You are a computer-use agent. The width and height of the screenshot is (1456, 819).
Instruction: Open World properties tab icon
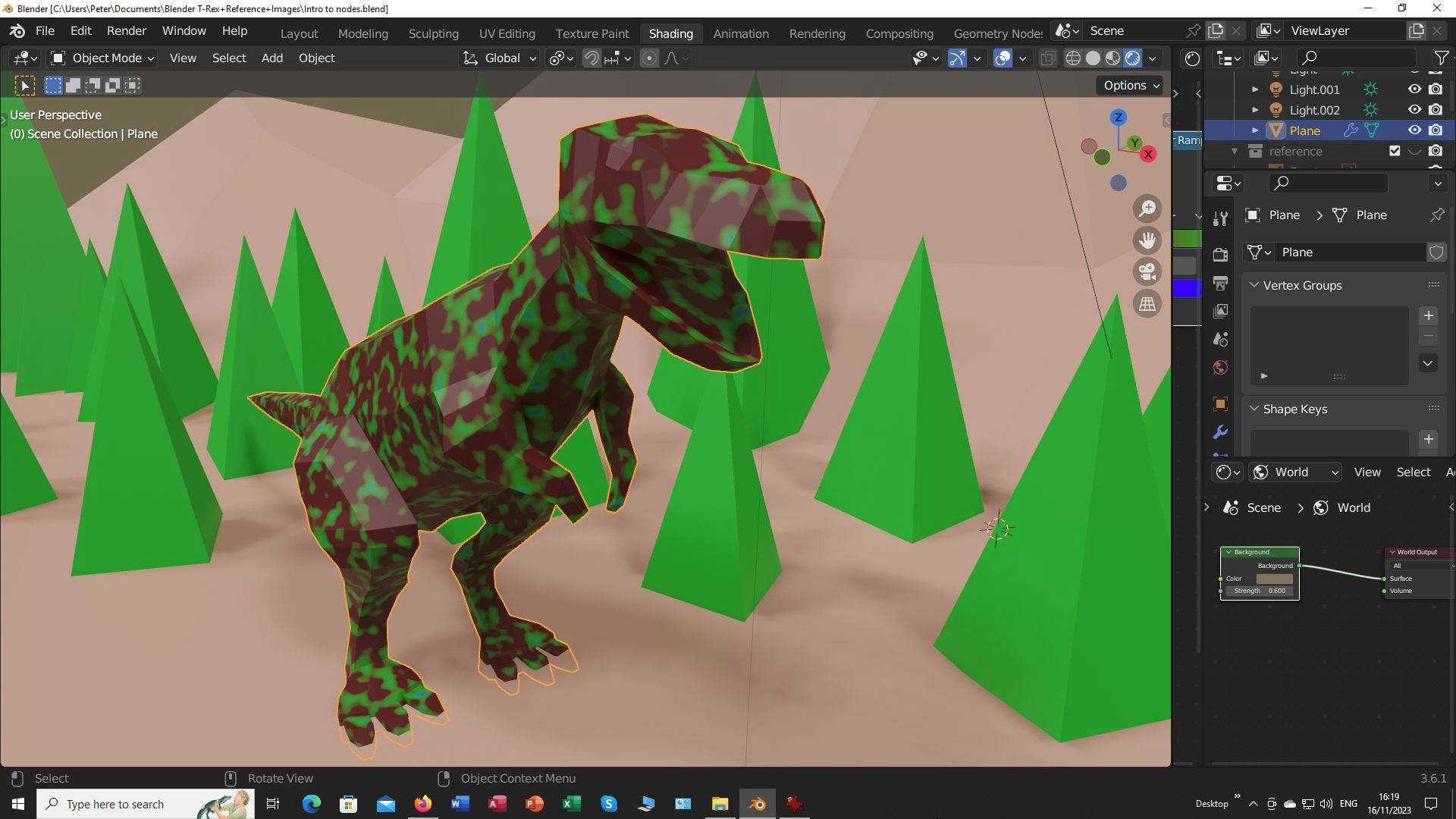pos(1220,368)
